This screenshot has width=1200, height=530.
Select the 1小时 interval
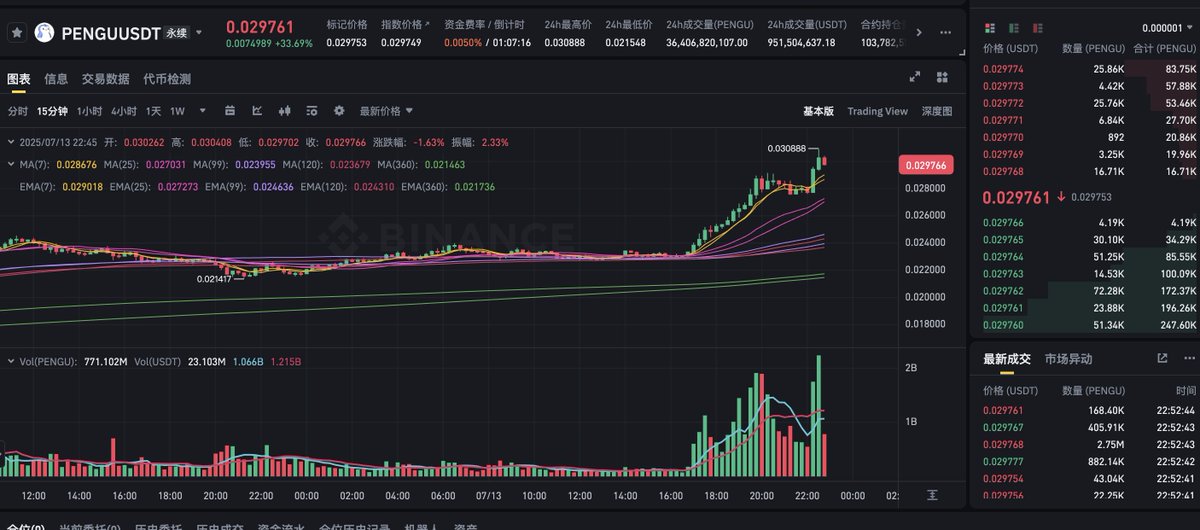pos(89,111)
